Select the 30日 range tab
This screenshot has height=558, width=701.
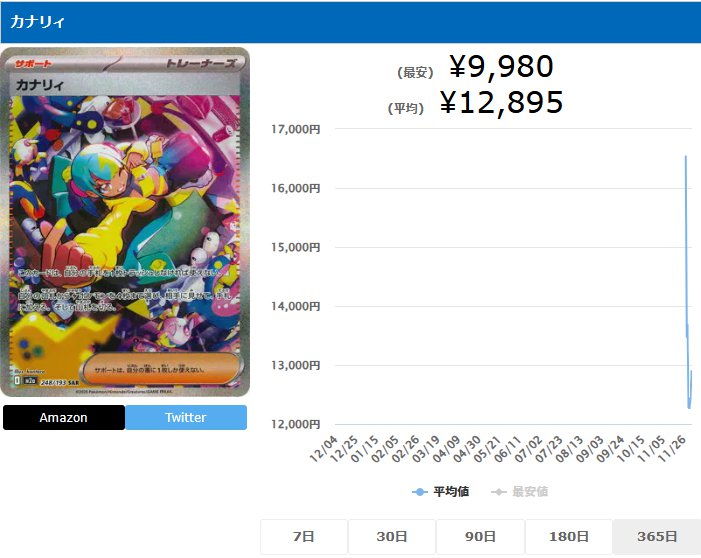pyautogui.click(x=392, y=537)
